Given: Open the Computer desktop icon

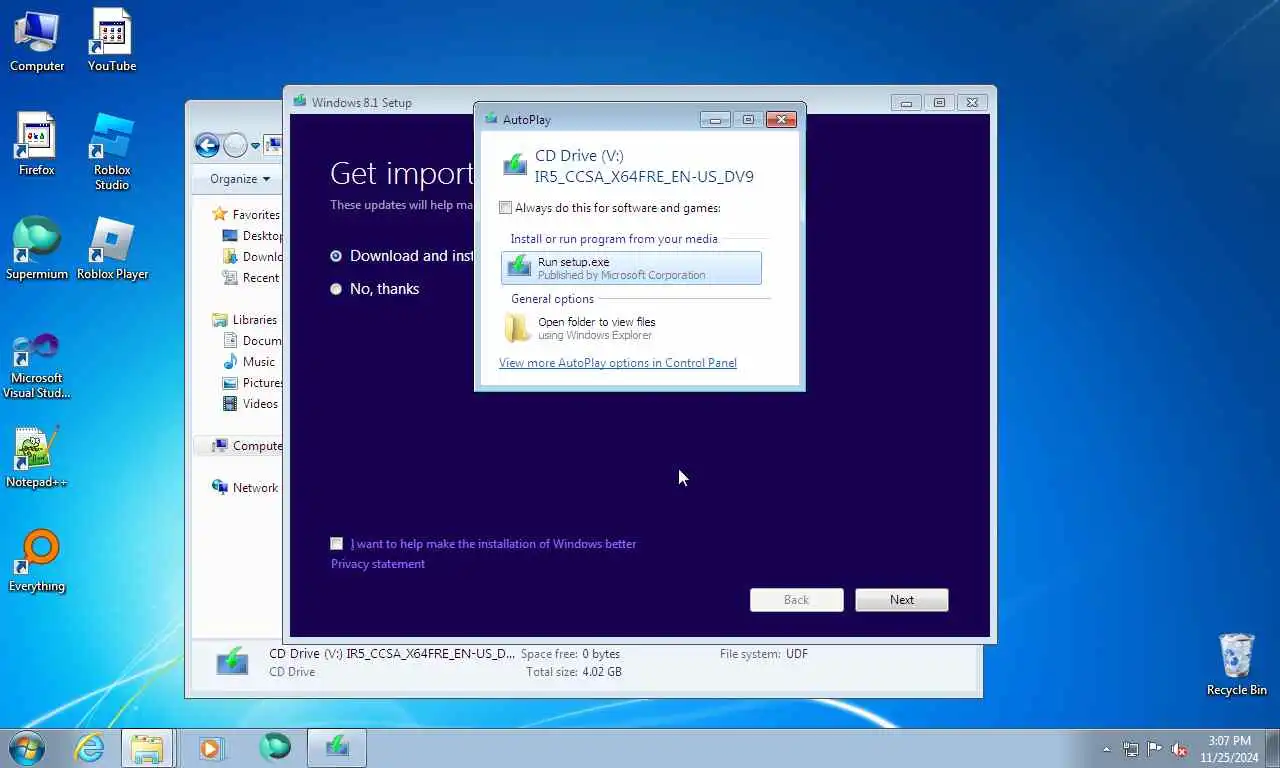Looking at the screenshot, I should [37, 40].
